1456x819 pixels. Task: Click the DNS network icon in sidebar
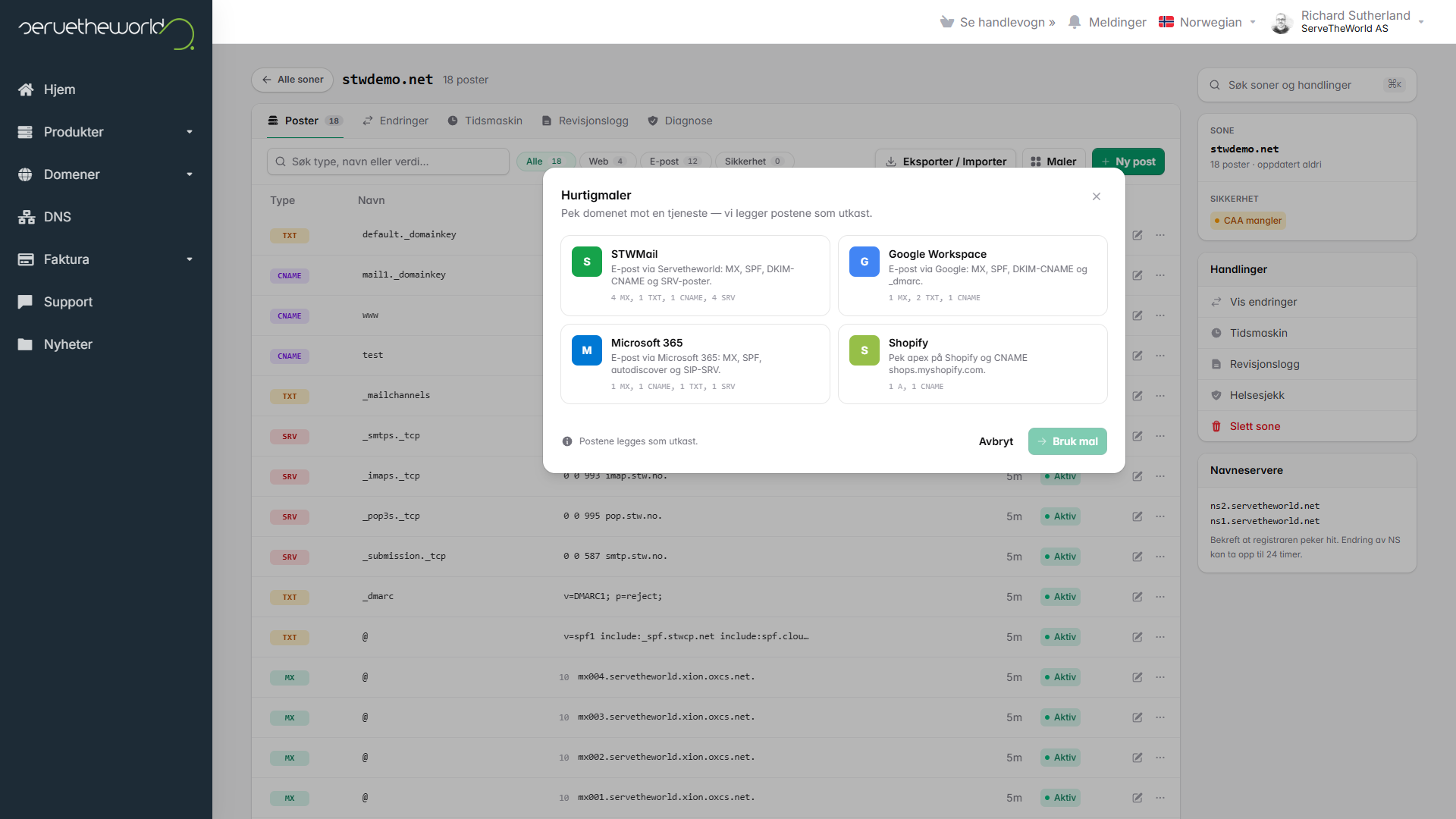pyautogui.click(x=26, y=217)
